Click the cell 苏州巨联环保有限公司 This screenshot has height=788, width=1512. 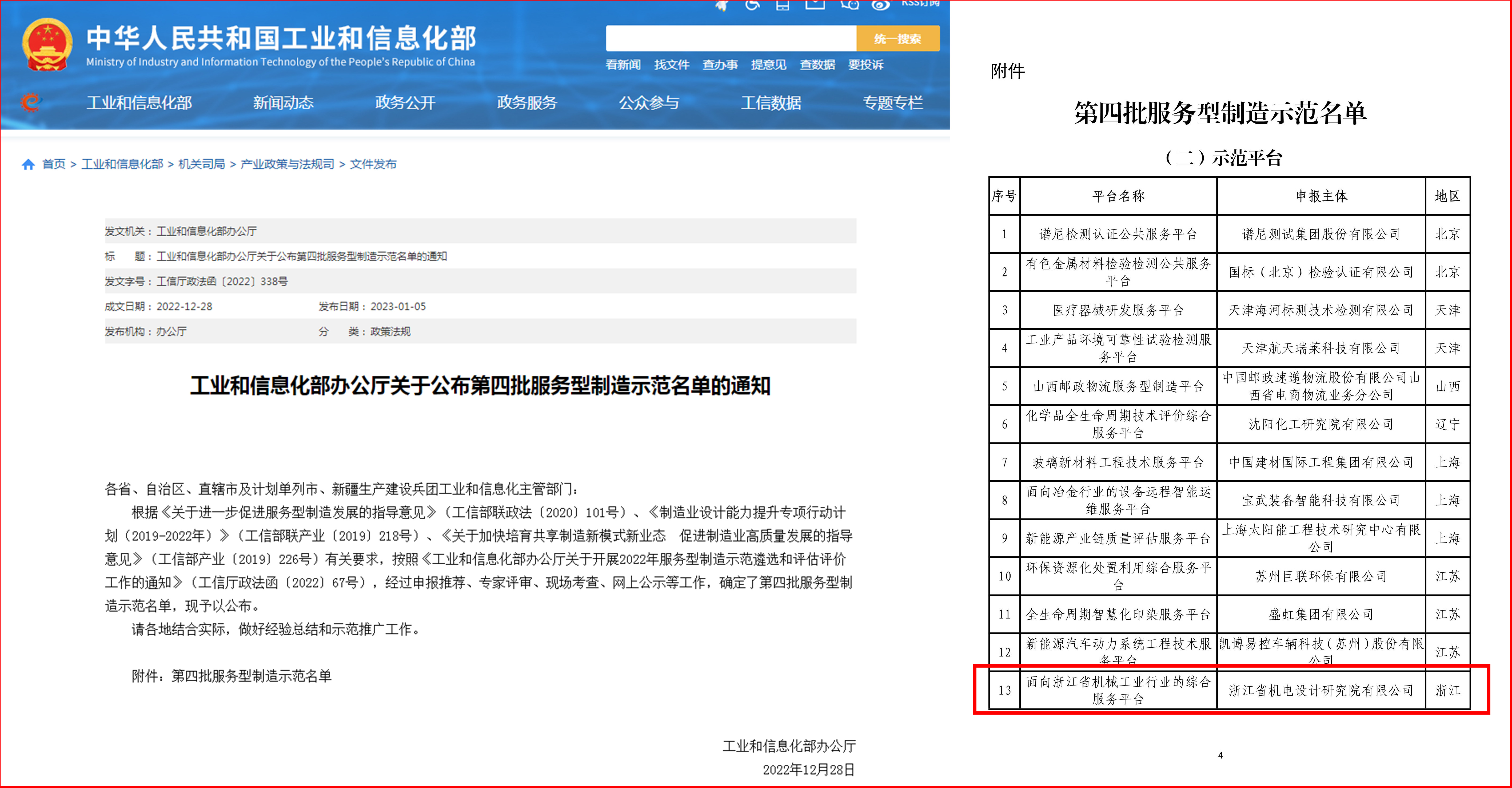1321,576
